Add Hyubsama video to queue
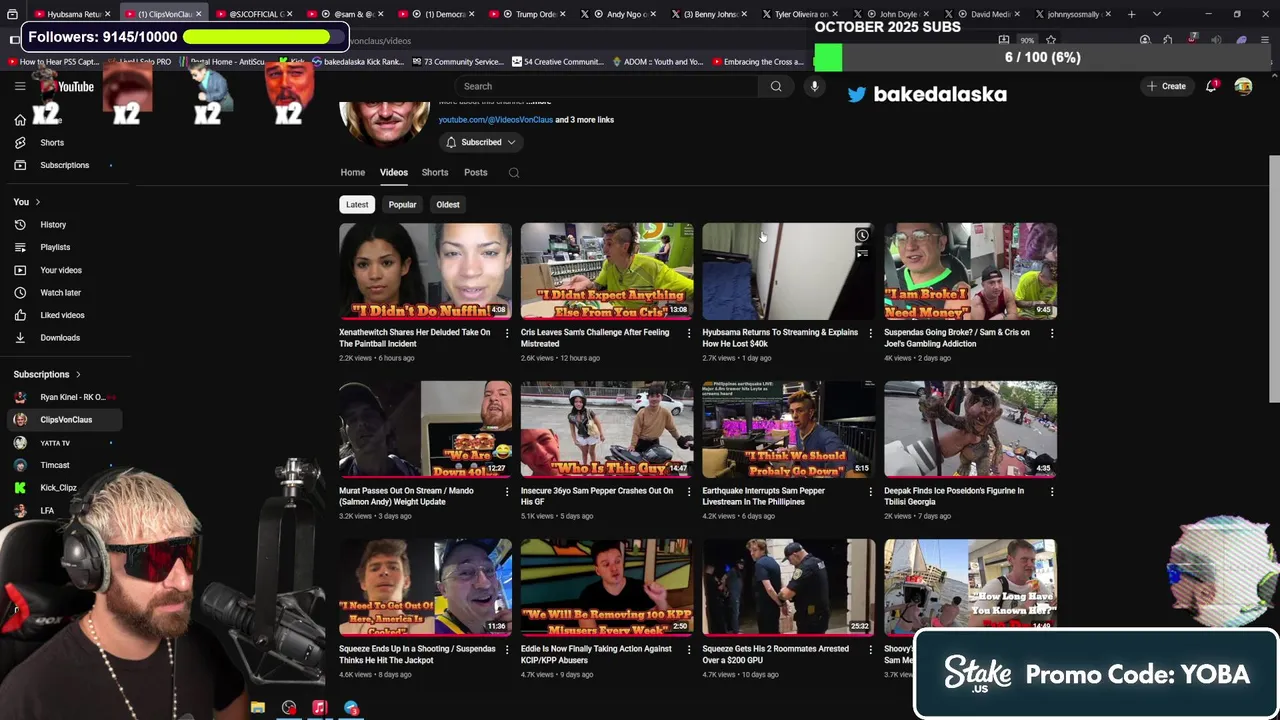This screenshot has width=1280, height=720. tap(862, 254)
